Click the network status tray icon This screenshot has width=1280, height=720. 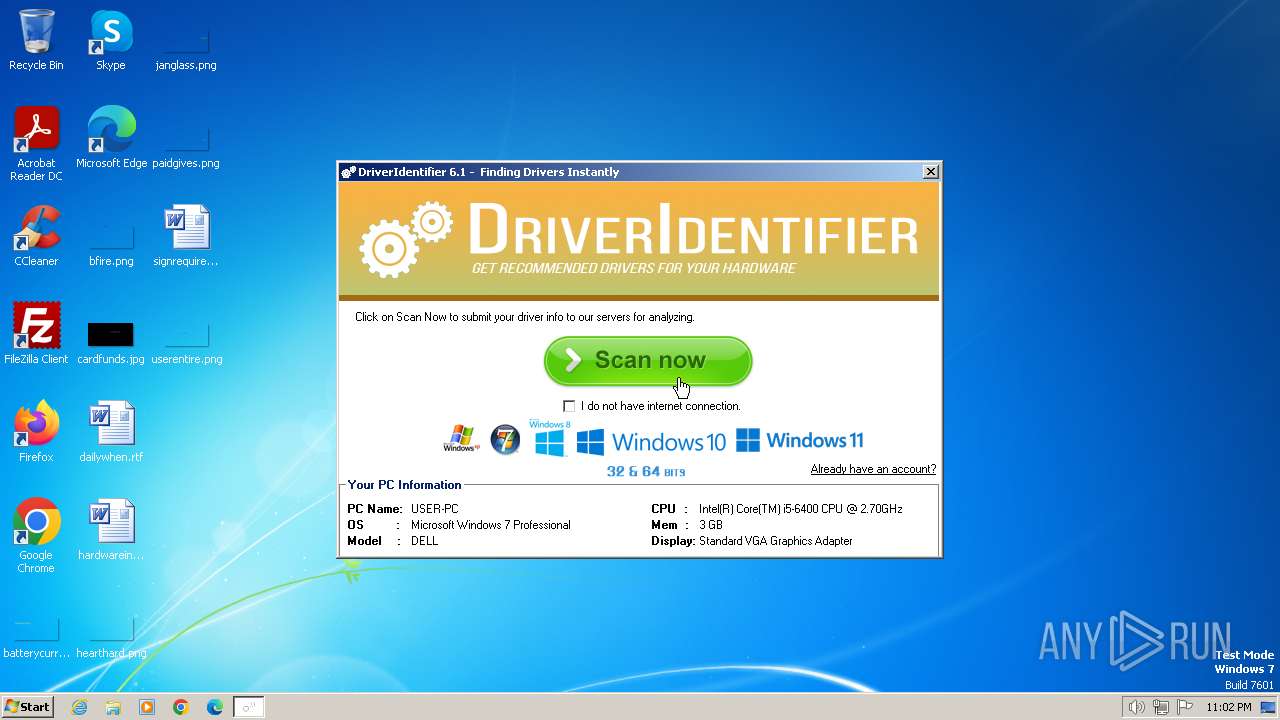[x=1161, y=707]
